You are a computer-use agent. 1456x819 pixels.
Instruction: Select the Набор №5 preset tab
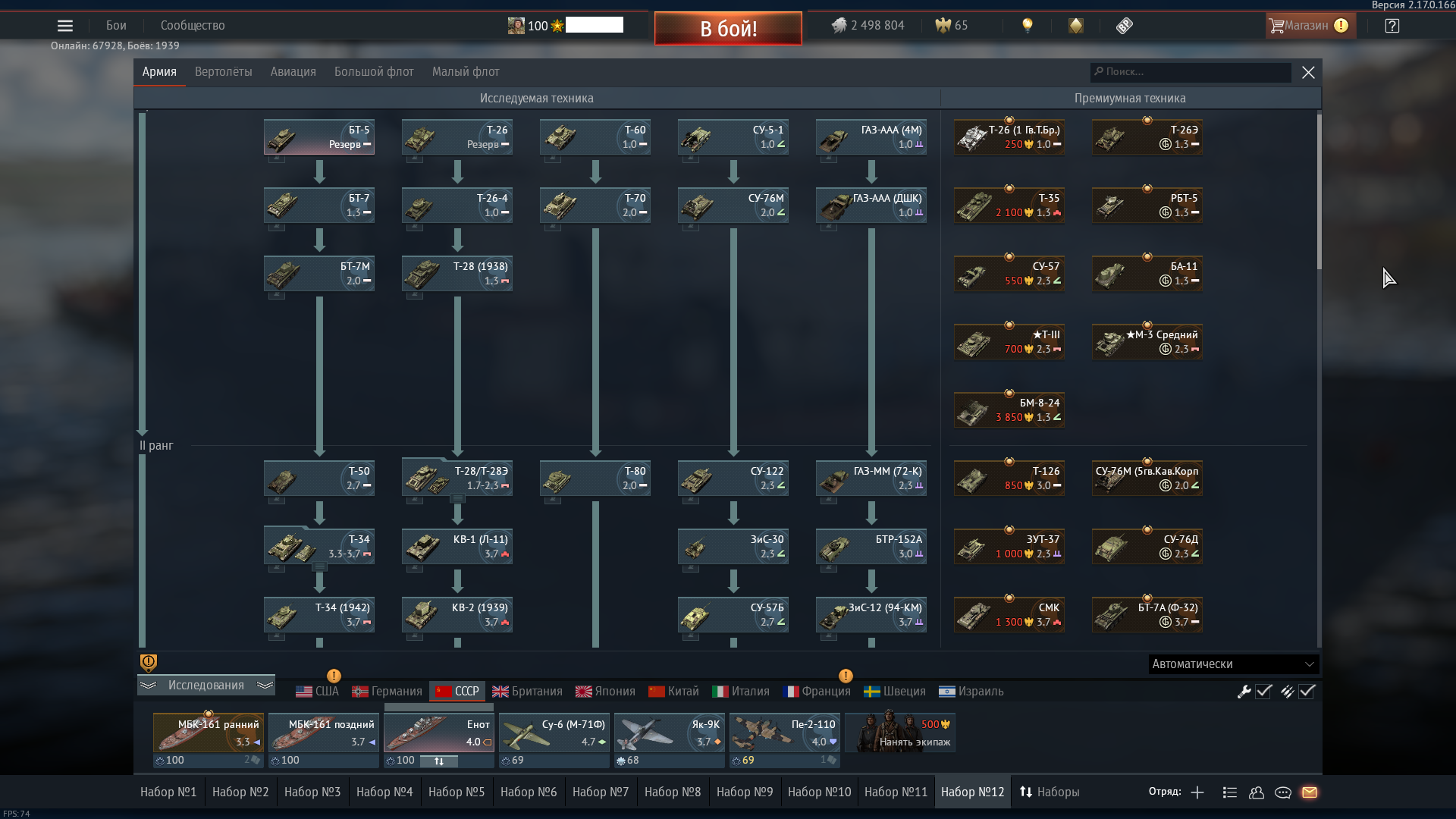coord(456,792)
